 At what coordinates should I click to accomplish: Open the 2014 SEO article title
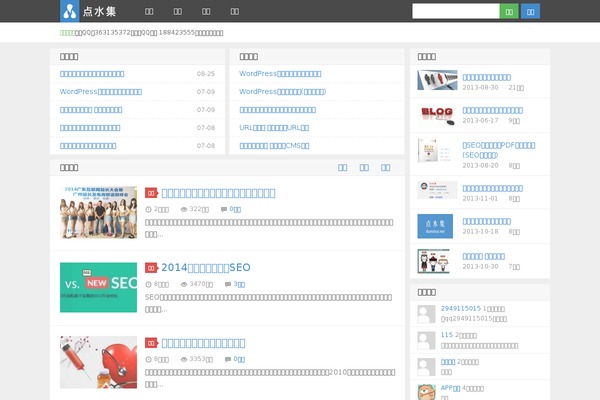pos(205,268)
